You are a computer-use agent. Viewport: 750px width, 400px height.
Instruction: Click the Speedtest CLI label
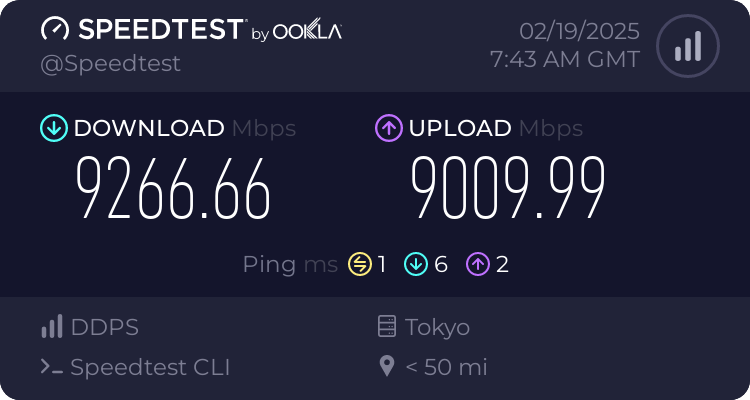(x=150, y=367)
